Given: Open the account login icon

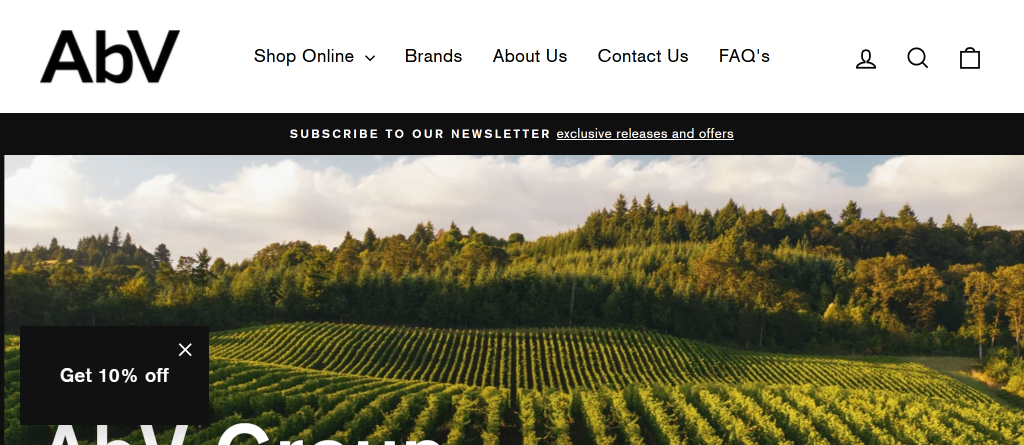Looking at the screenshot, I should [x=865, y=58].
